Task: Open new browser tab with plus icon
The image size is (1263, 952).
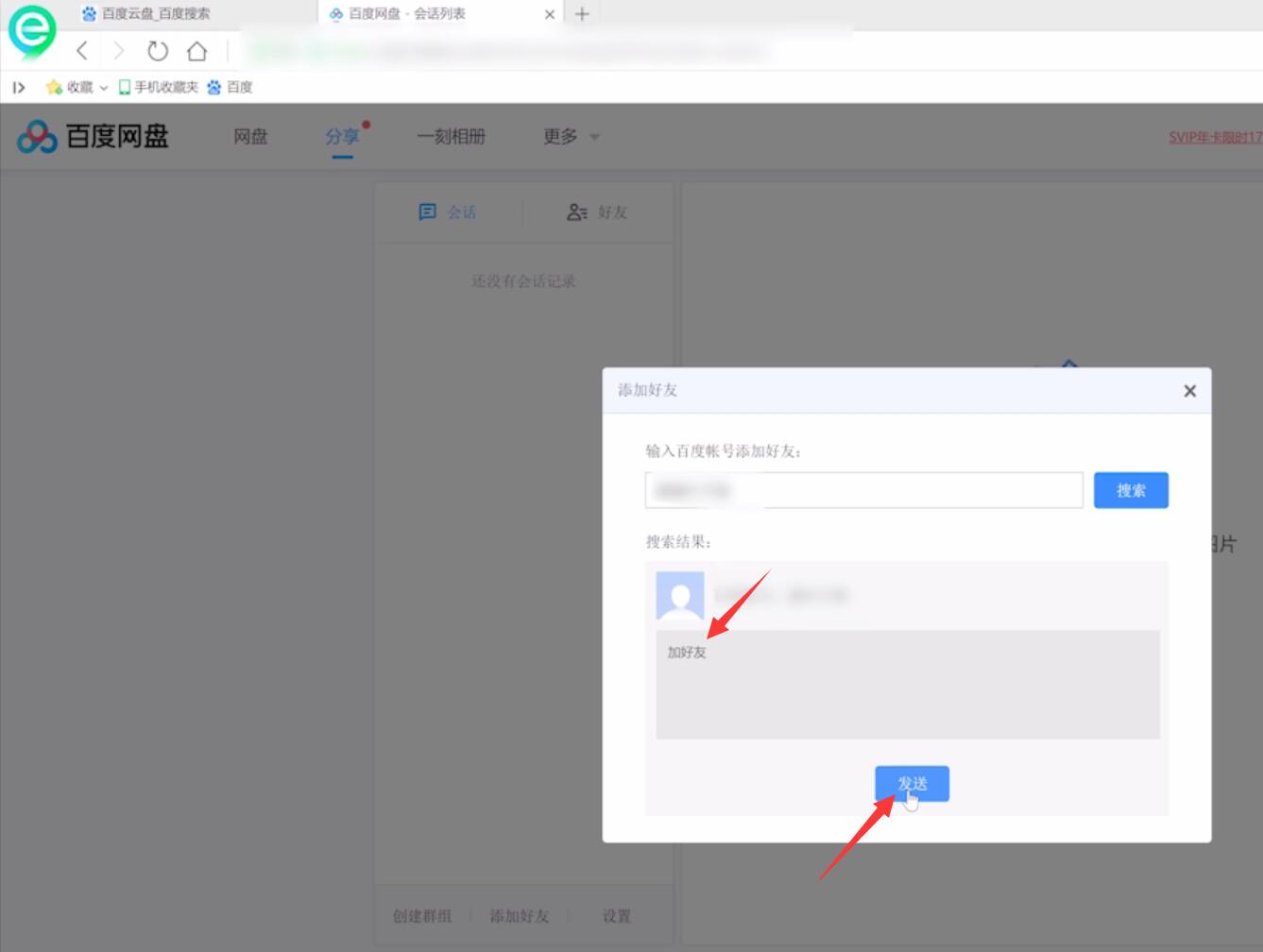Action: [582, 14]
